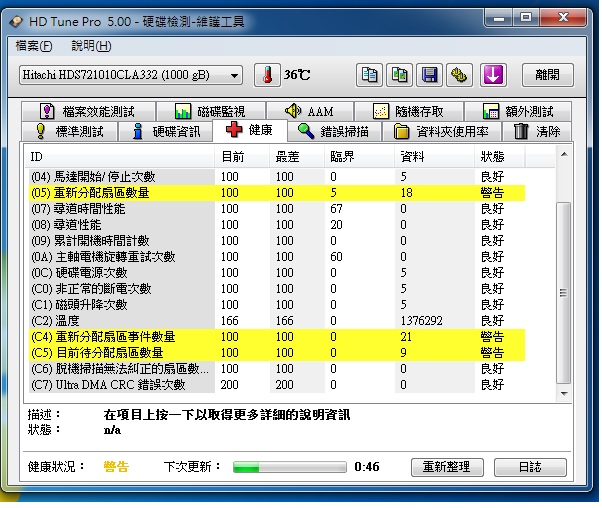
Task: Switch to the 資料夾使用率 tab
Action: click(x=441, y=131)
